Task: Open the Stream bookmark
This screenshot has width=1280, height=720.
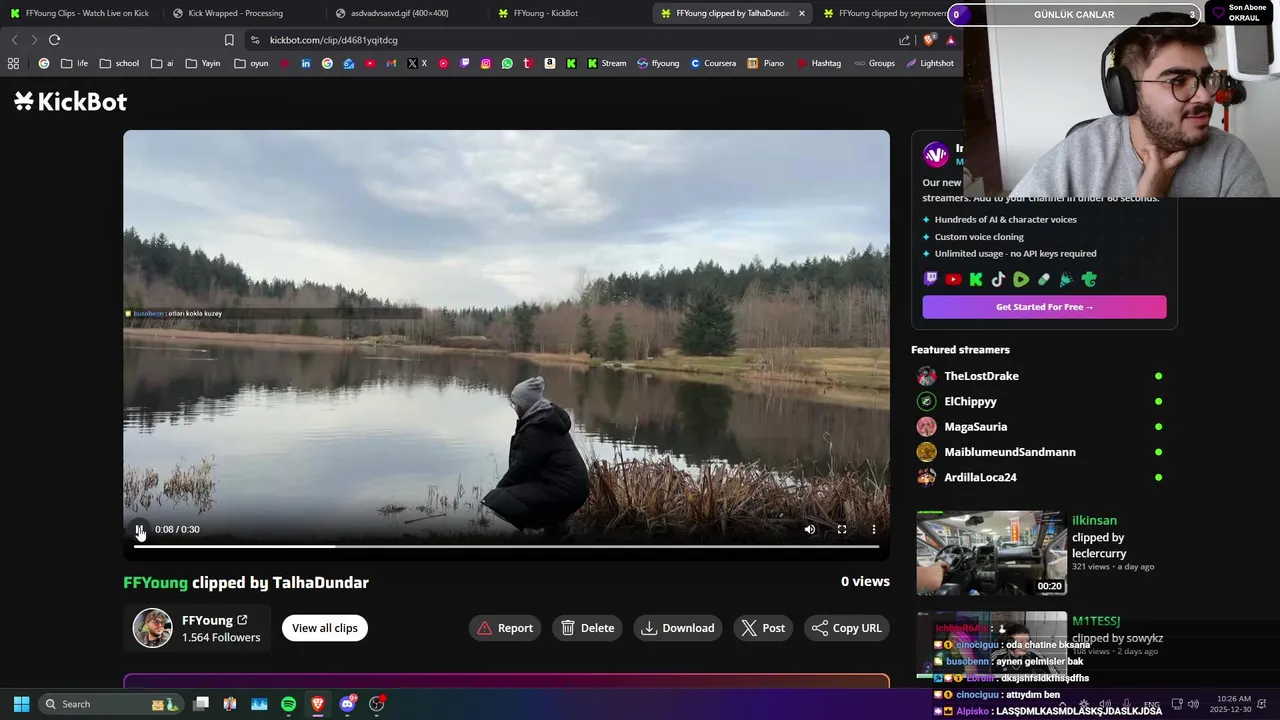Action: 606,63
